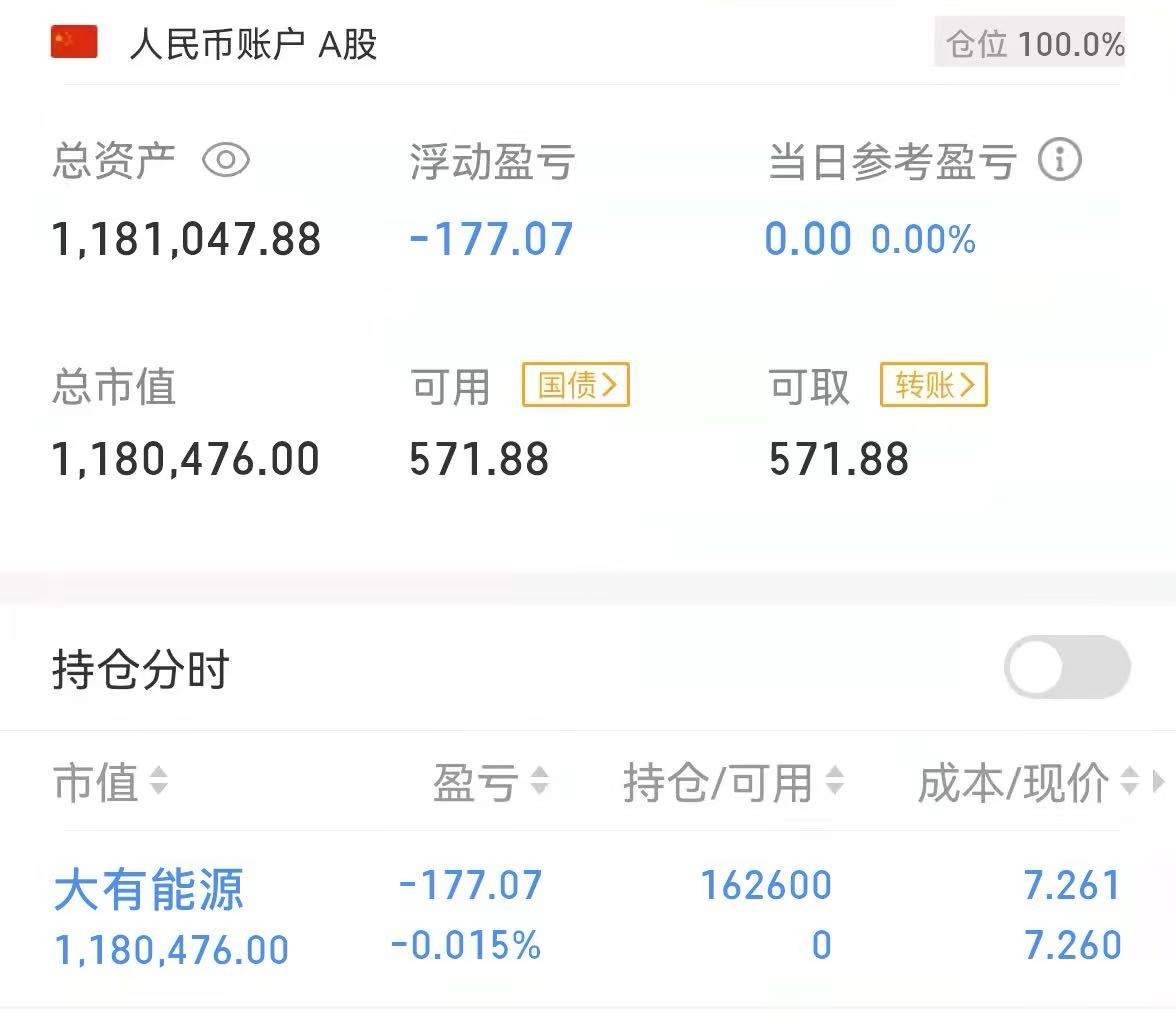Open 大有能源 stock holding
The width and height of the screenshot is (1176, 1018).
tap(148, 888)
